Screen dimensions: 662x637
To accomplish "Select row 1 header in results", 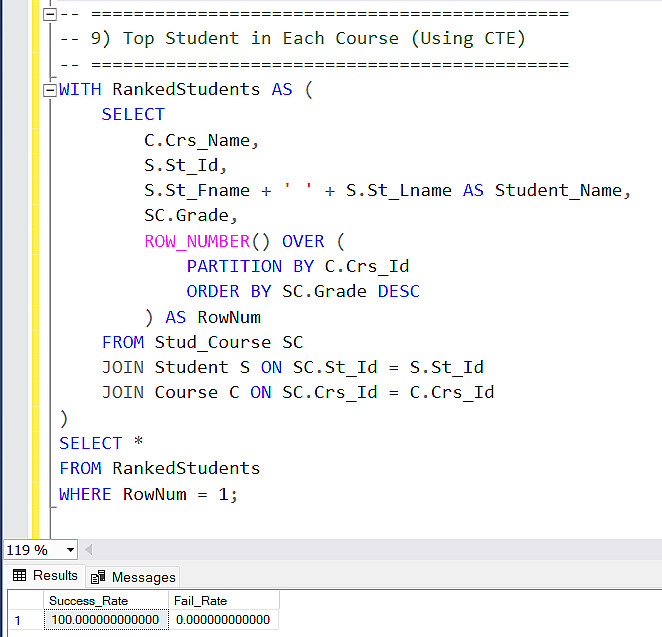I will pos(25,620).
